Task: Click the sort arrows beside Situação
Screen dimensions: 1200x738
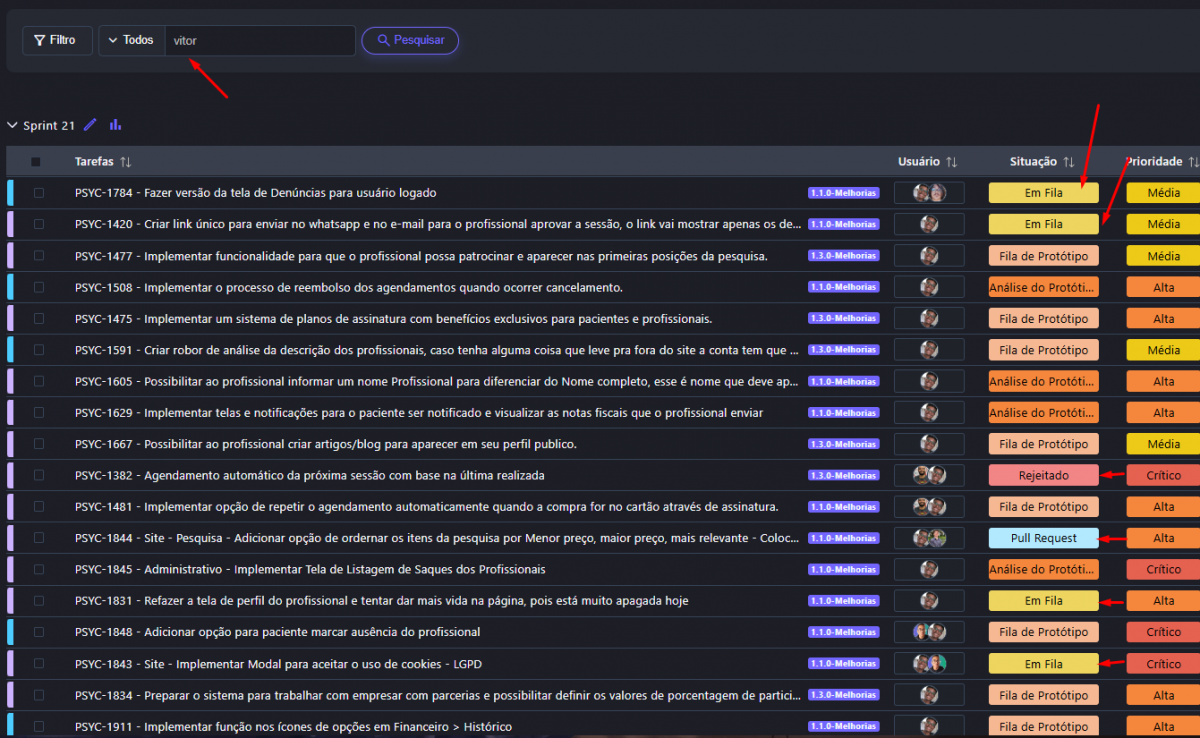Action: point(1068,162)
